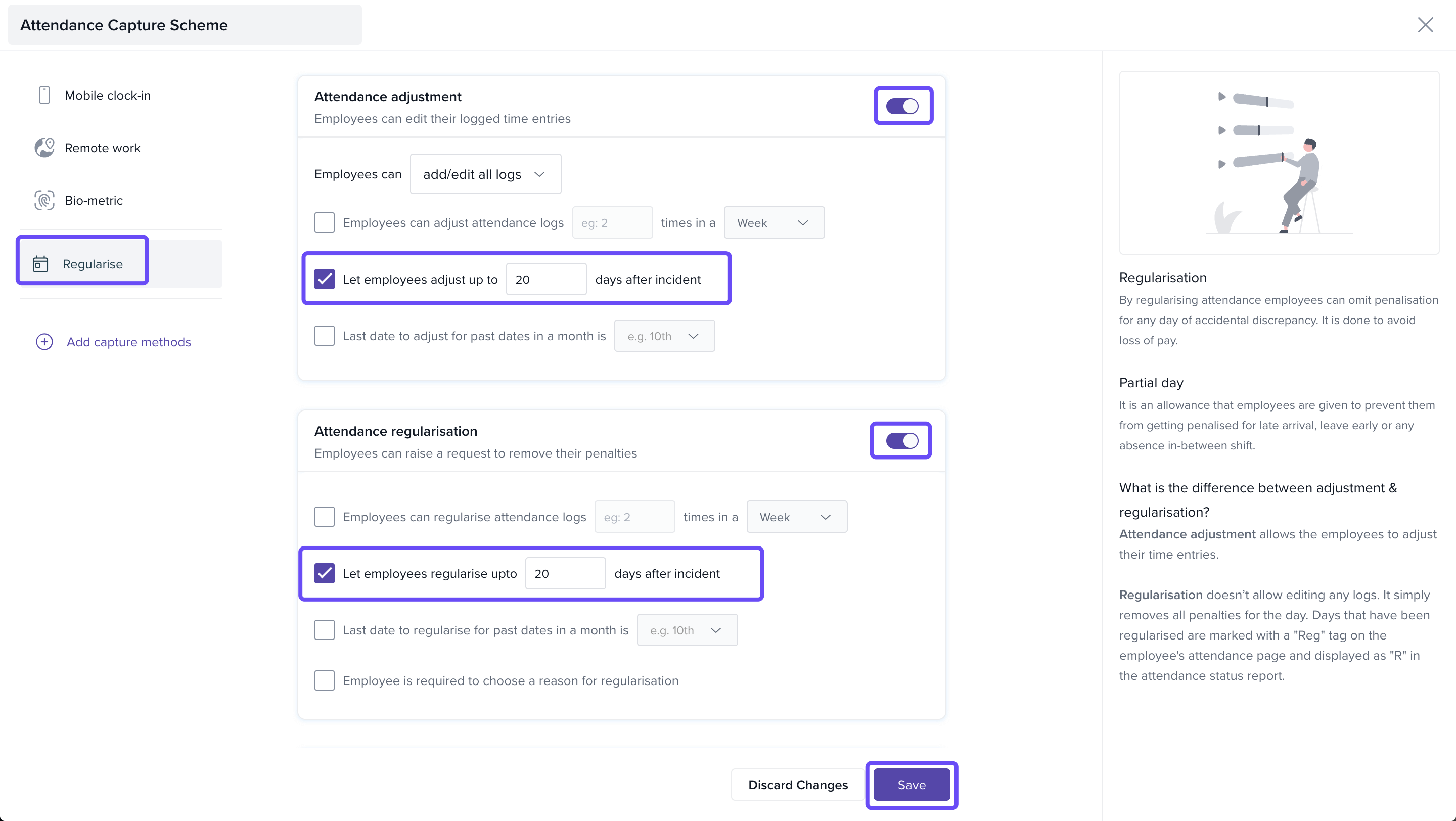Click the regularisation illustration image

click(x=1279, y=163)
